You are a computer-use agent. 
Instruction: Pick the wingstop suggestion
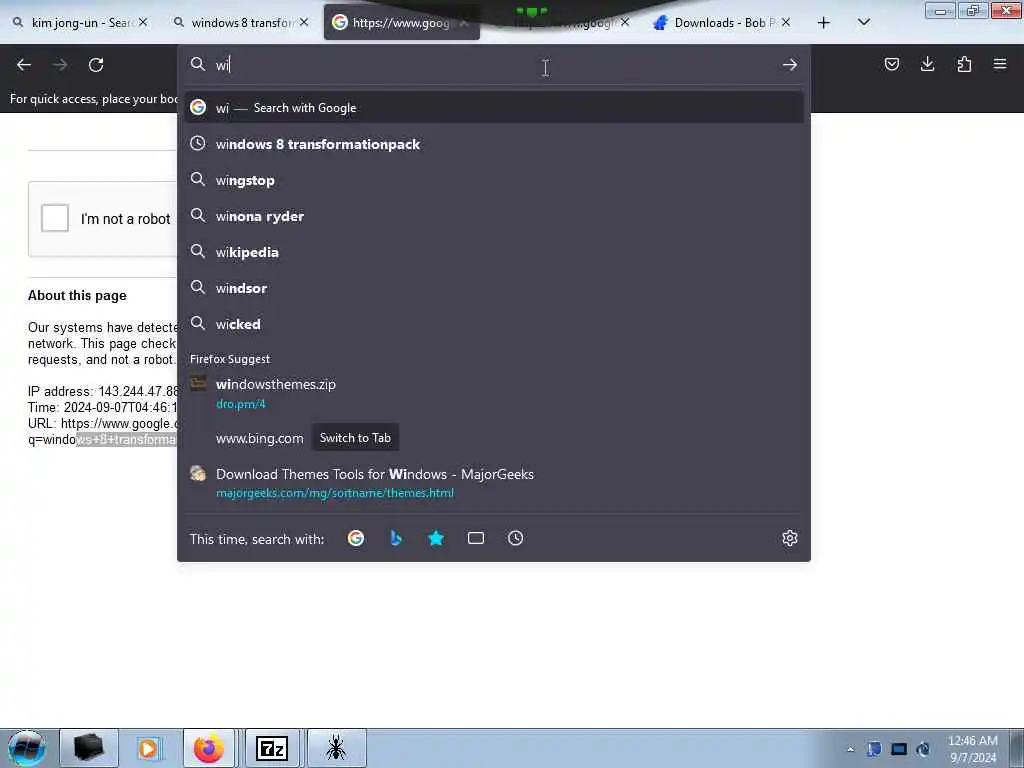(x=494, y=180)
